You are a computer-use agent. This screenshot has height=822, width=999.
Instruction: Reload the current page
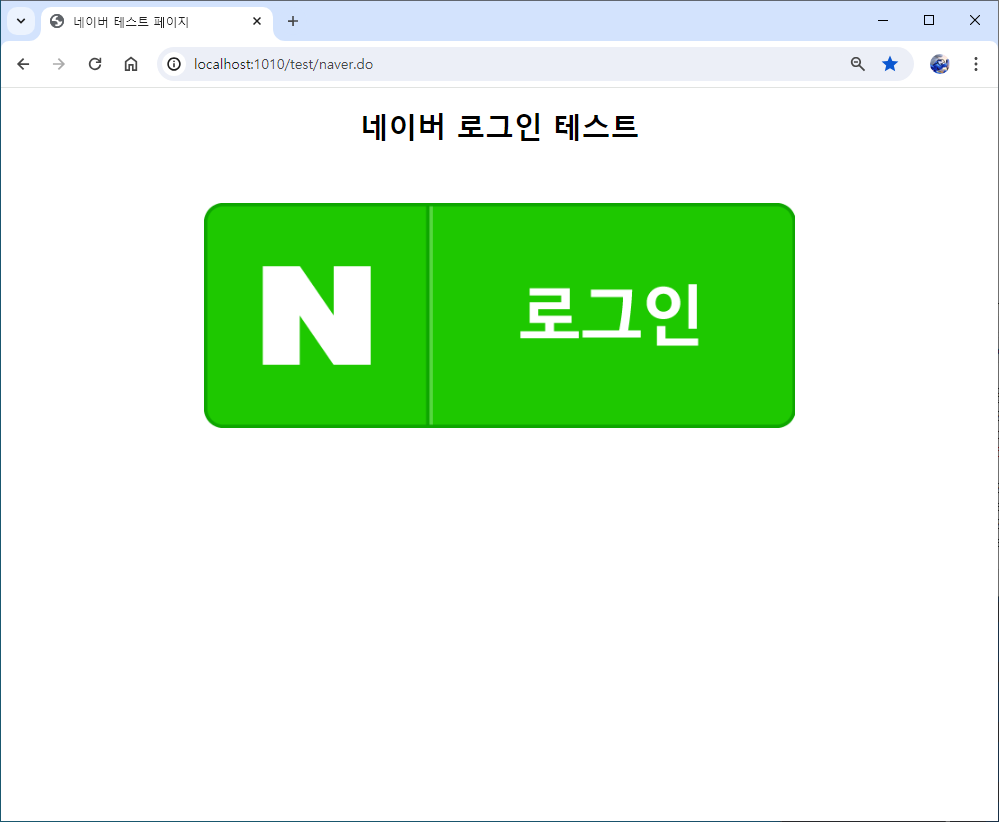coord(95,64)
